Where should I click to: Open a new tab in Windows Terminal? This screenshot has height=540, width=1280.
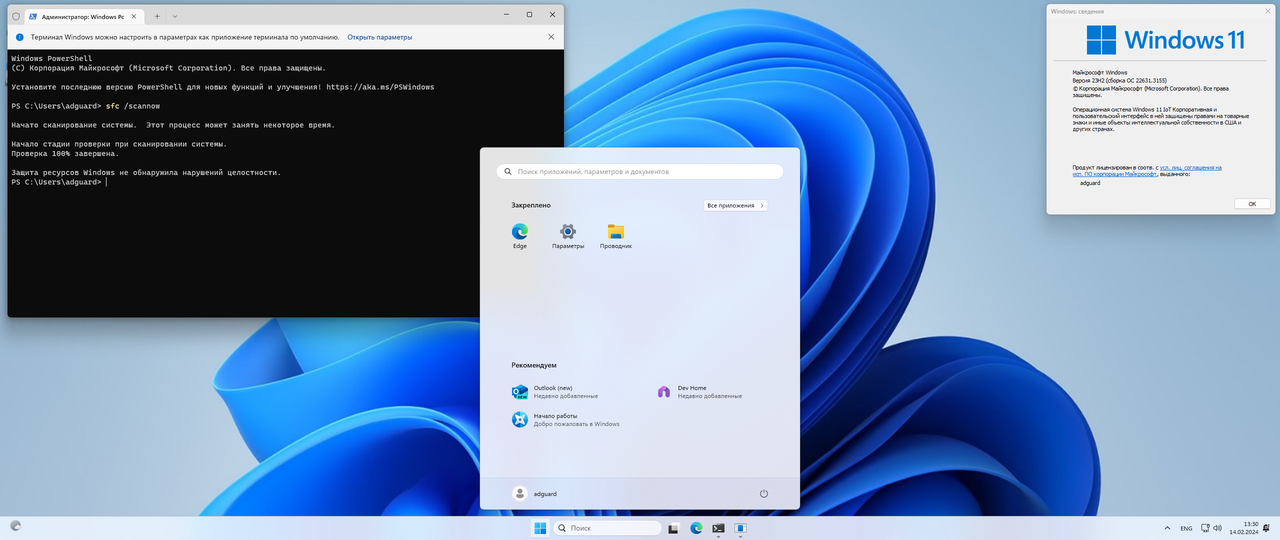click(x=157, y=16)
